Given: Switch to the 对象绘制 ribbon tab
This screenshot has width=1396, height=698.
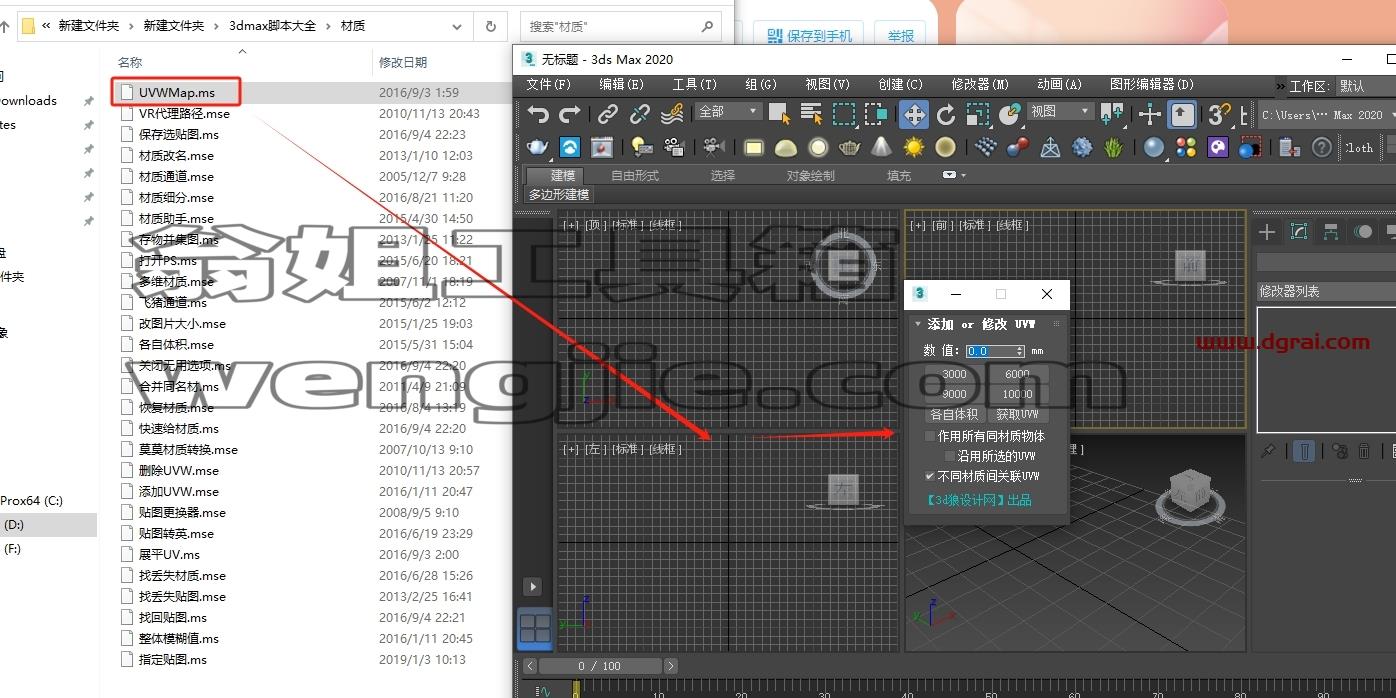Looking at the screenshot, I should pos(810,176).
